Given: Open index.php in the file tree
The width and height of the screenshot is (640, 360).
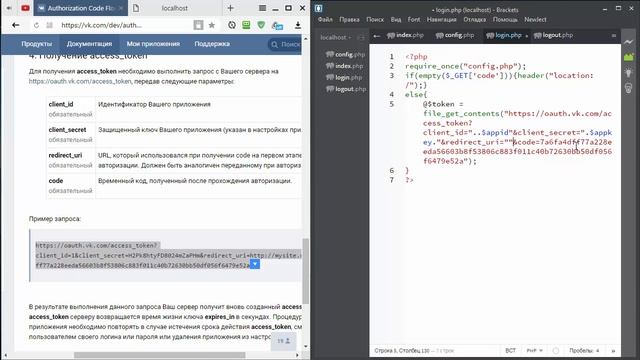Looking at the screenshot, I should 344,66.
